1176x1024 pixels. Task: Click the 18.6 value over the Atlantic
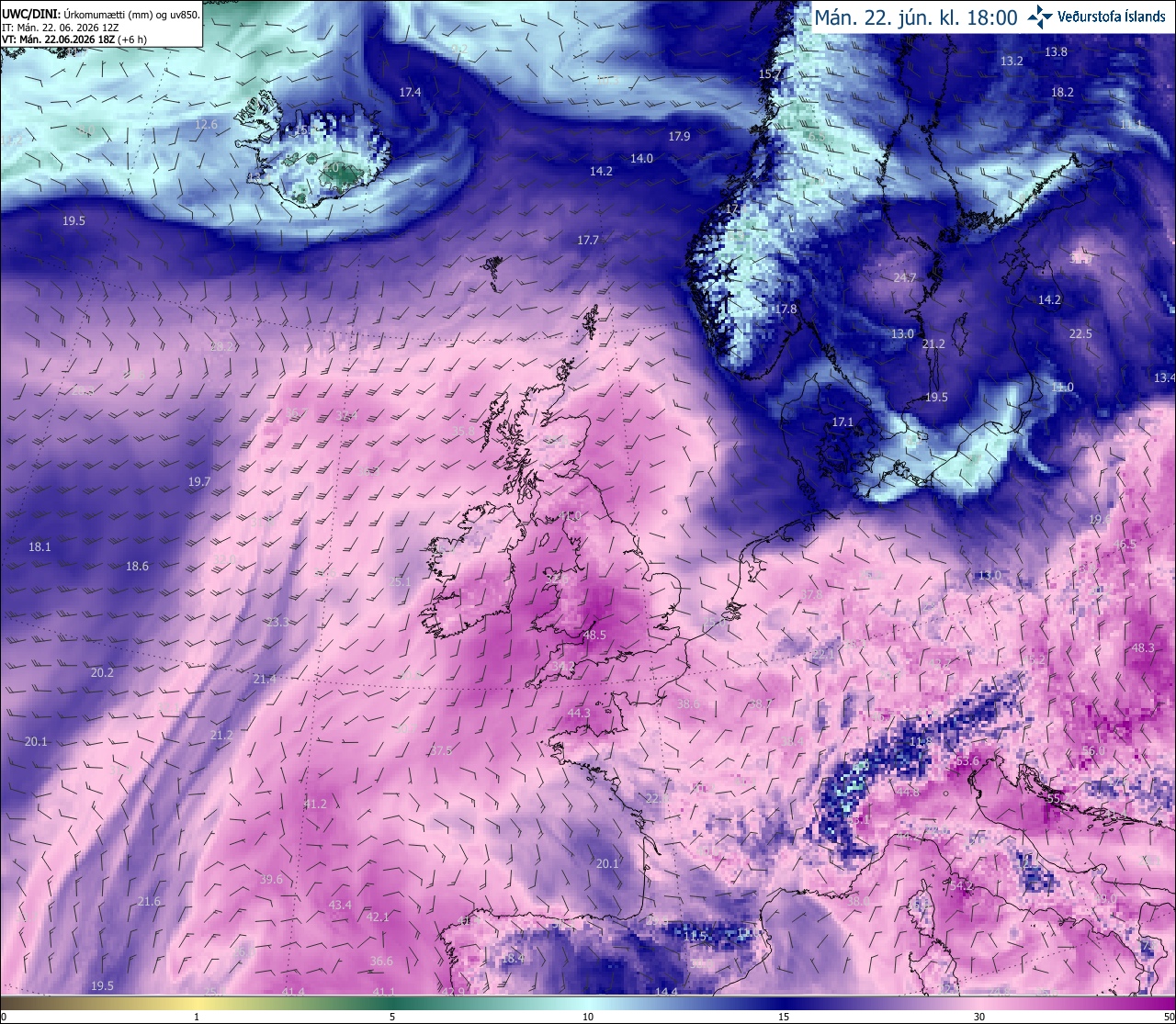tap(137, 566)
